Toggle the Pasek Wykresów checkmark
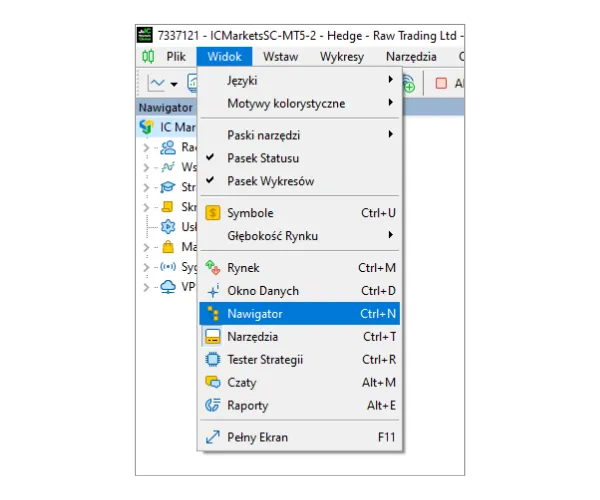The width and height of the screenshot is (600, 500). click(211, 181)
